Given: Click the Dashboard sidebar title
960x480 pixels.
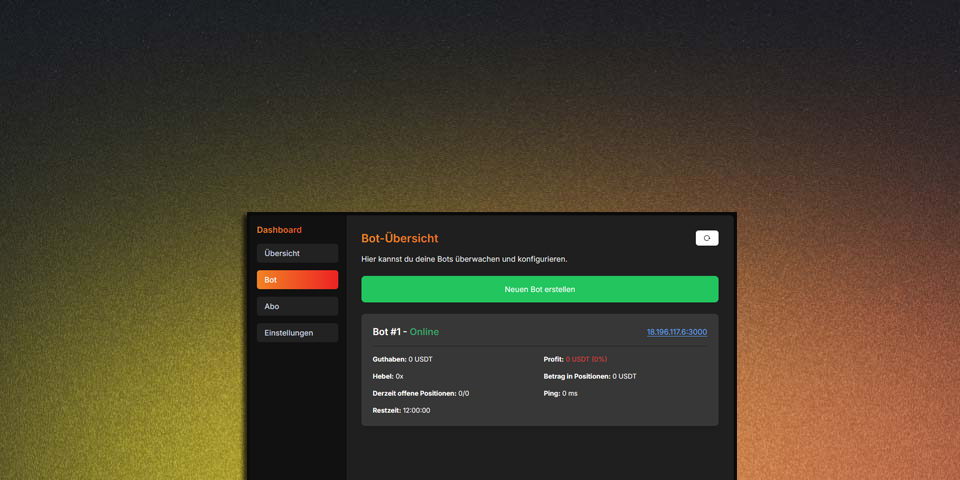Looking at the screenshot, I should (279, 230).
